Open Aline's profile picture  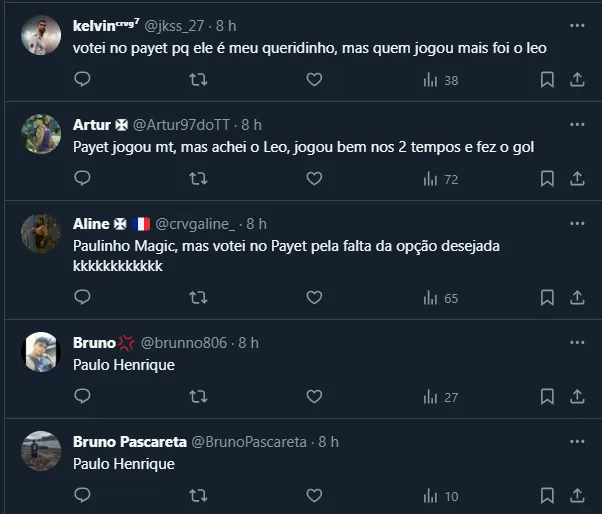point(41,233)
